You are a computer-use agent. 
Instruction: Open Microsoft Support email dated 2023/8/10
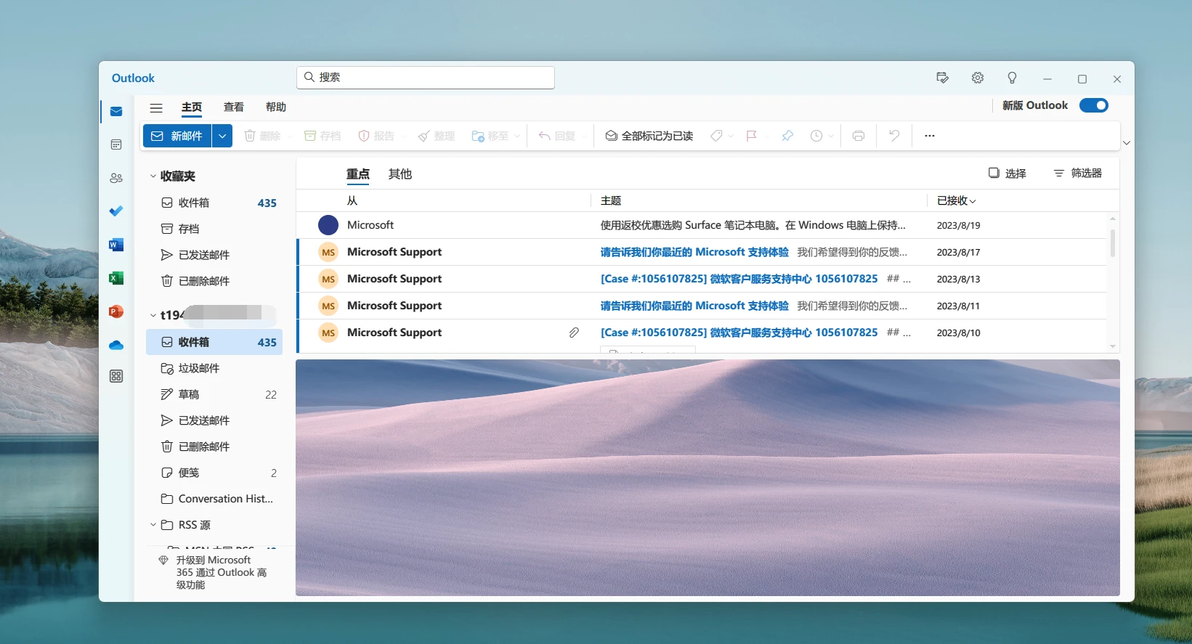(x=701, y=332)
